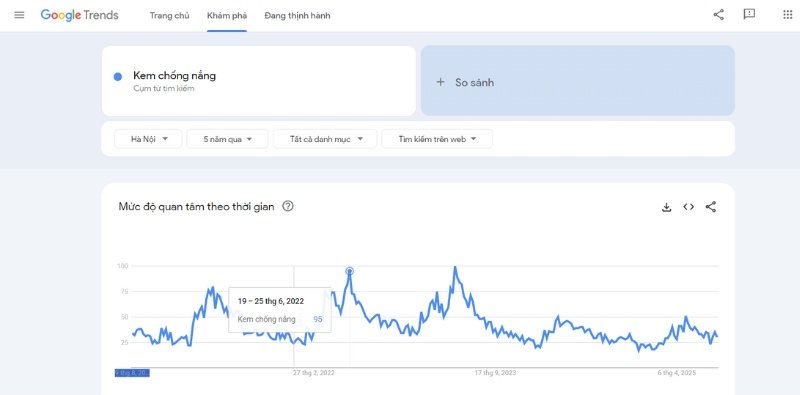Open the 5 năm qua time range dropdown
800x395 pixels.
click(227, 139)
